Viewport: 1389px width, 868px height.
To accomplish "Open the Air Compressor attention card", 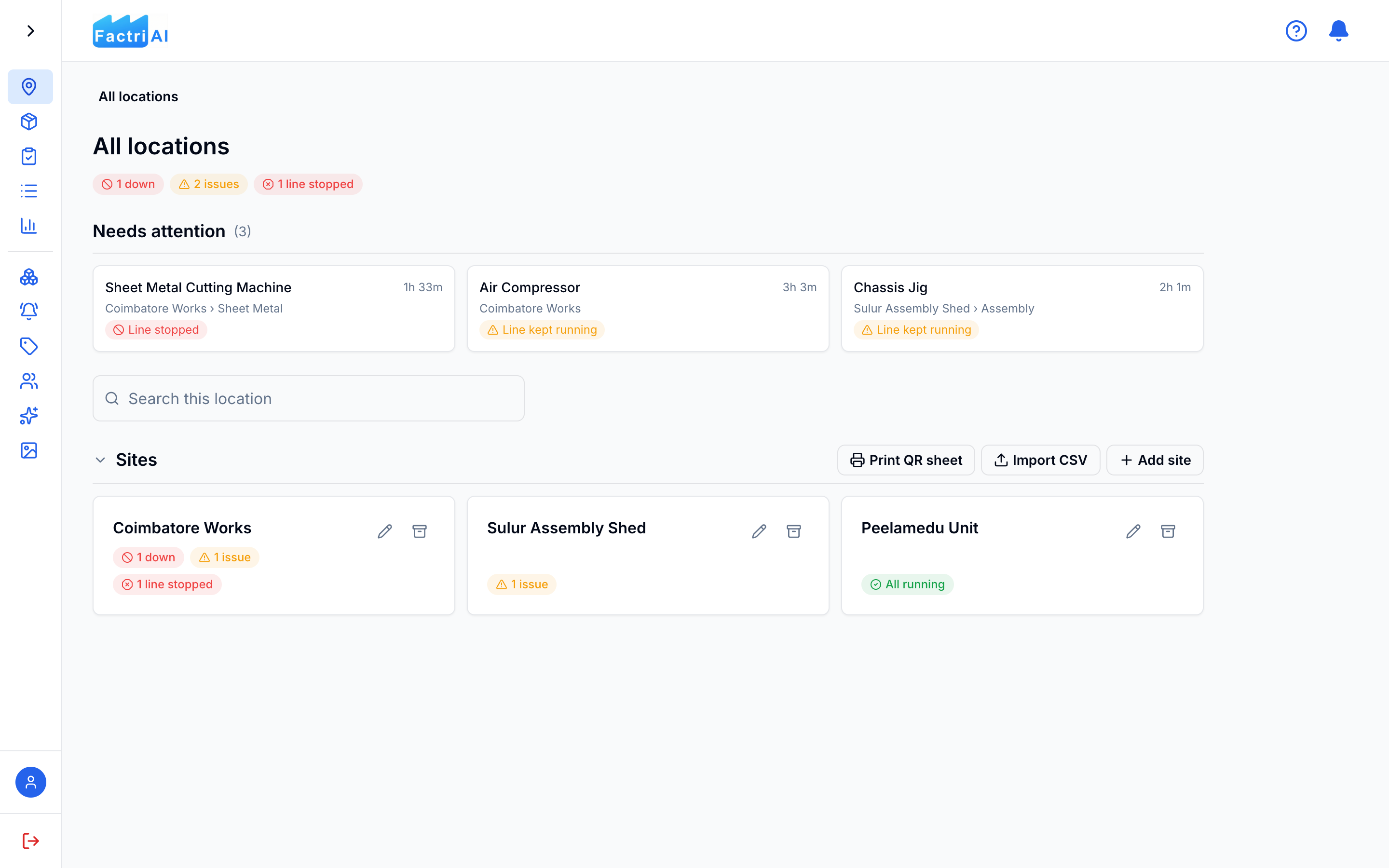I will tap(648, 308).
